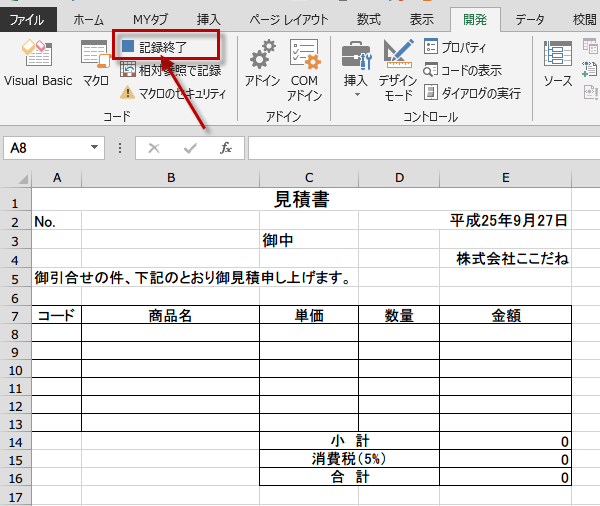
Task: Open プロパティ for the control
Action: [x=455, y=47]
